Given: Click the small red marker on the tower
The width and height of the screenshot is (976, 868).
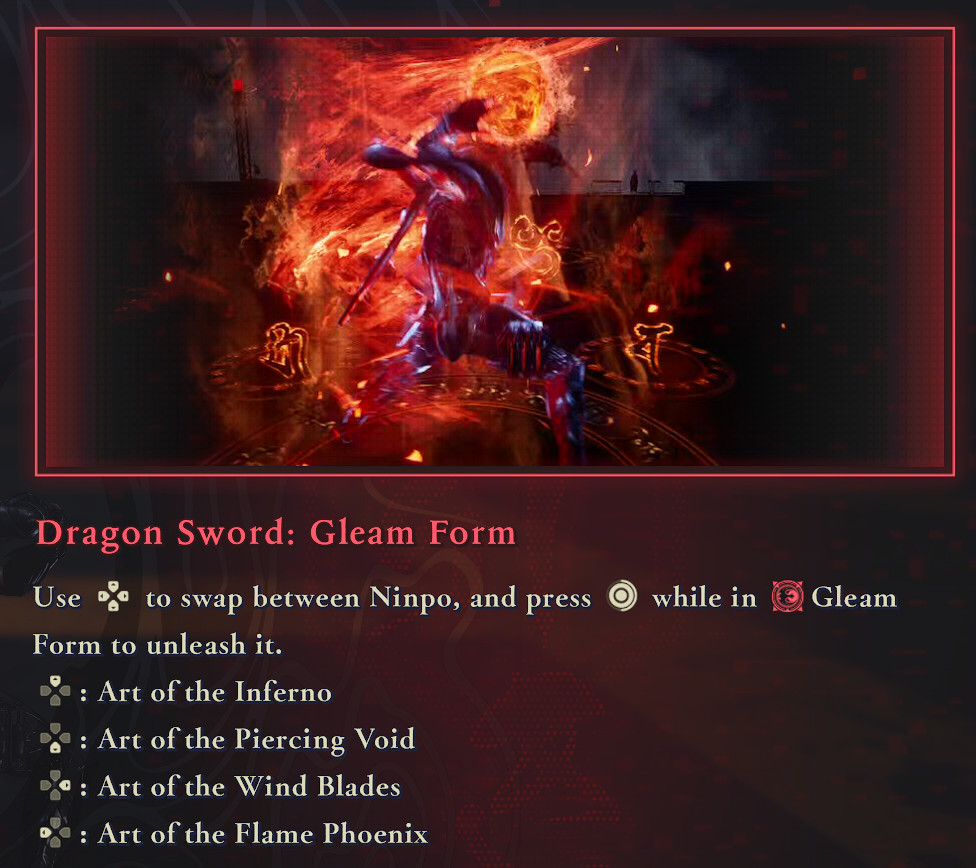Looking at the screenshot, I should click(237, 84).
